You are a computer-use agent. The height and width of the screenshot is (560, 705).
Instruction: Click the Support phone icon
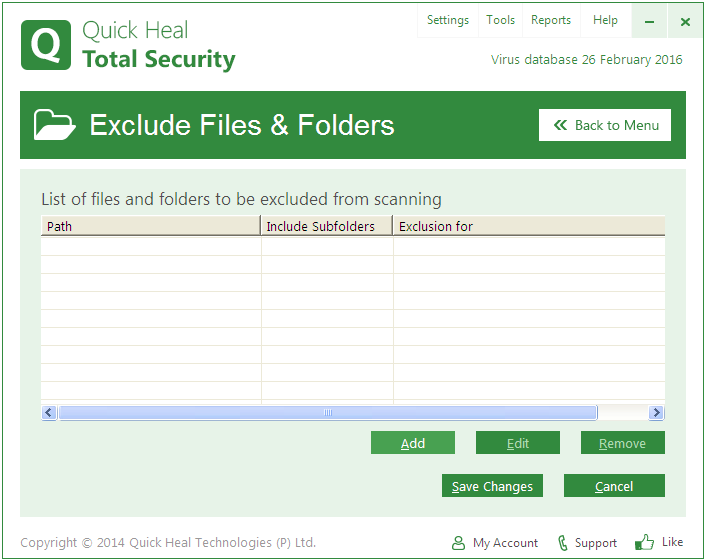point(563,543)
